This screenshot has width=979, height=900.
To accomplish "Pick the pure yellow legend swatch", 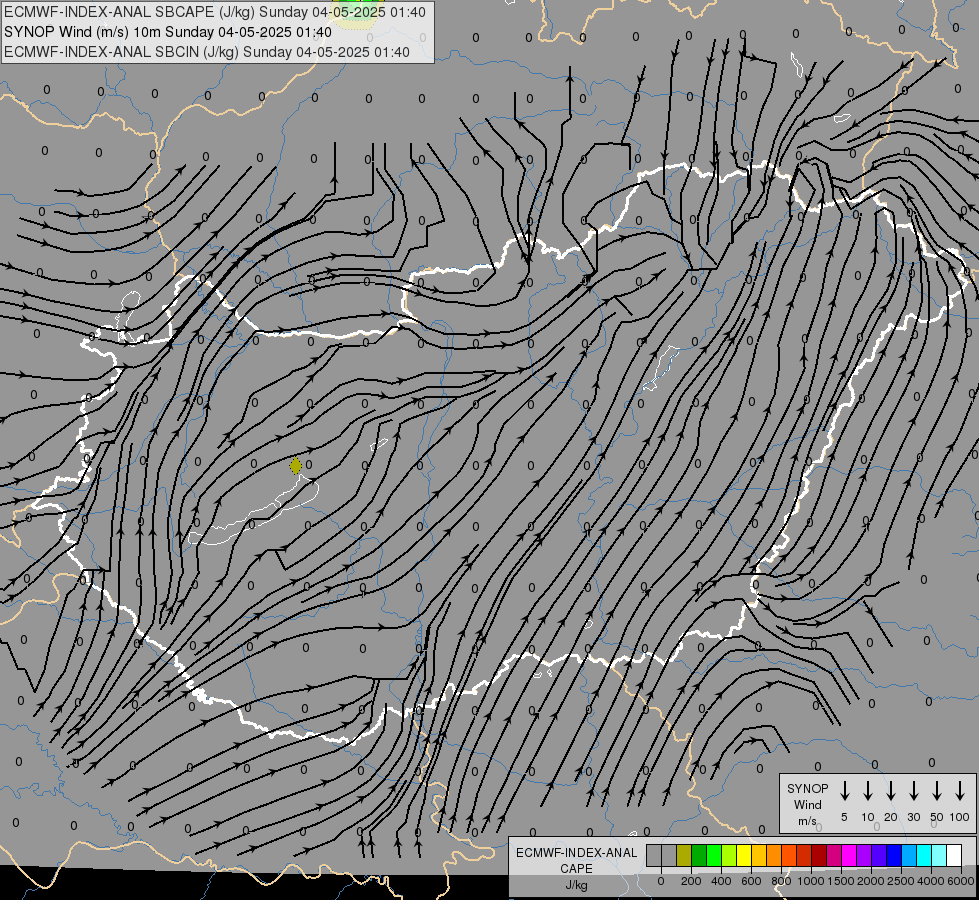I will [744, 856].
